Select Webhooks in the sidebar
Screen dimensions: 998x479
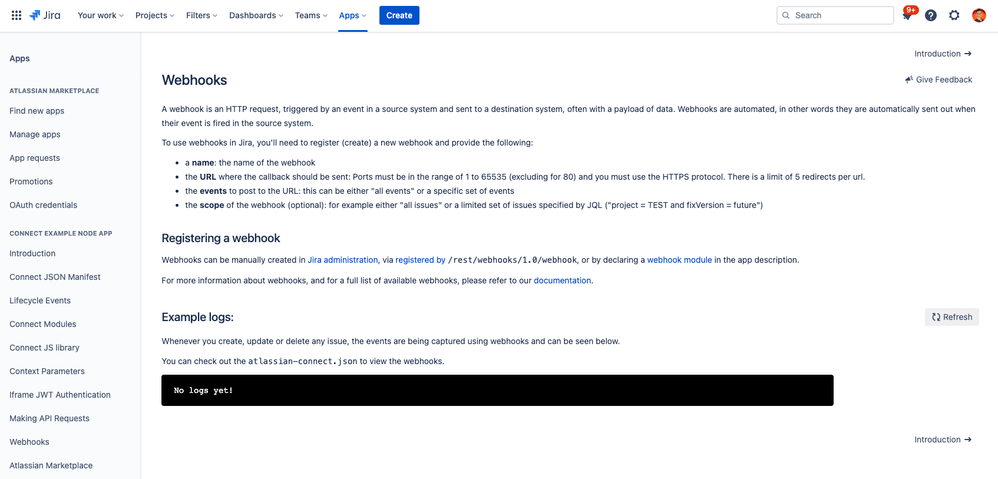[29, 441]
